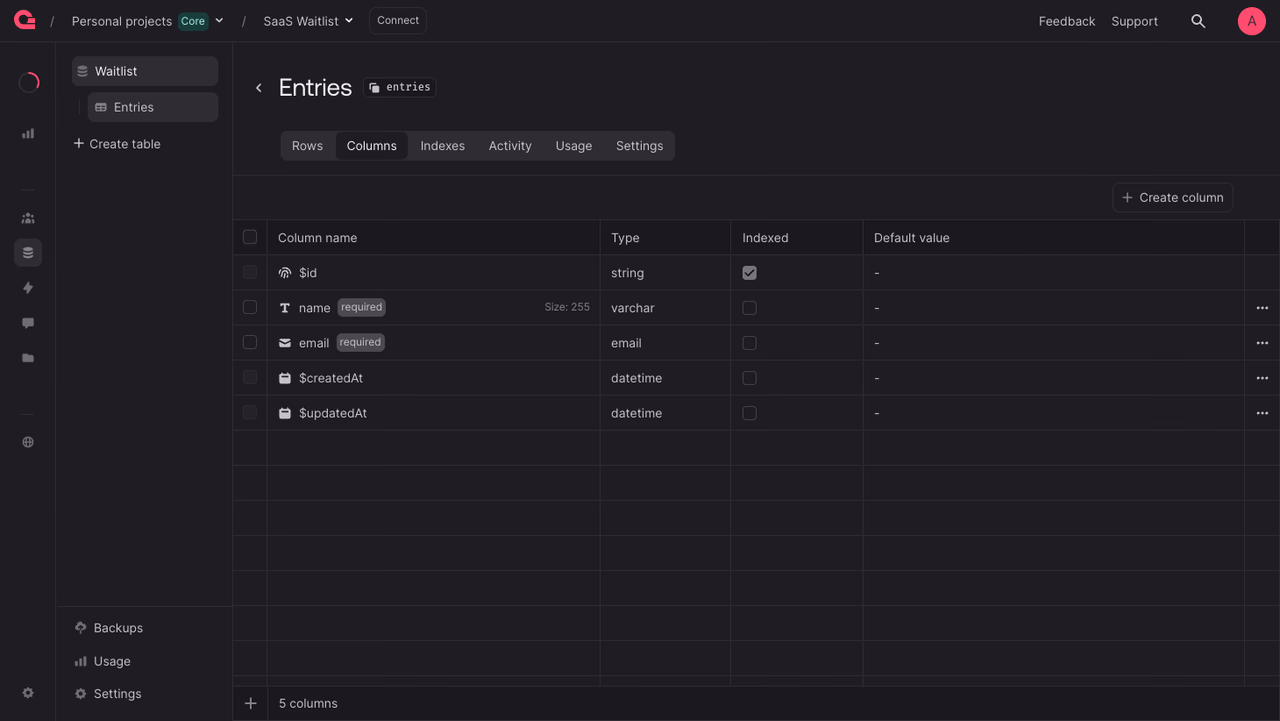Open the project overview icon in sidebar
Image resolution: width=1280 pixels, height=721 pixels.
pos(28,83)
